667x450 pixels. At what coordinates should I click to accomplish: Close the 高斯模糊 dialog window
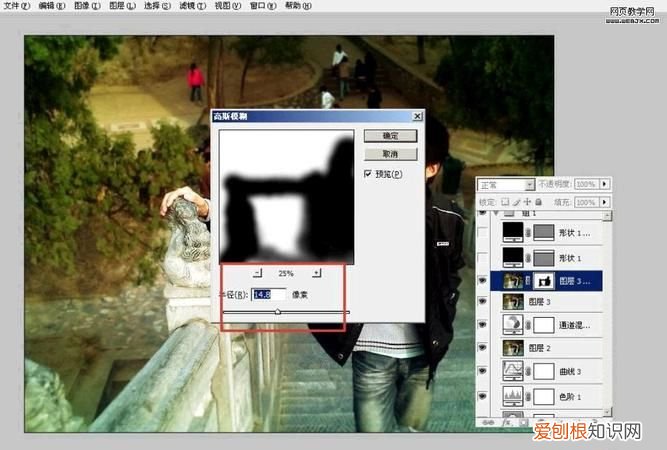pyautogui.click(x=418, y=116)
